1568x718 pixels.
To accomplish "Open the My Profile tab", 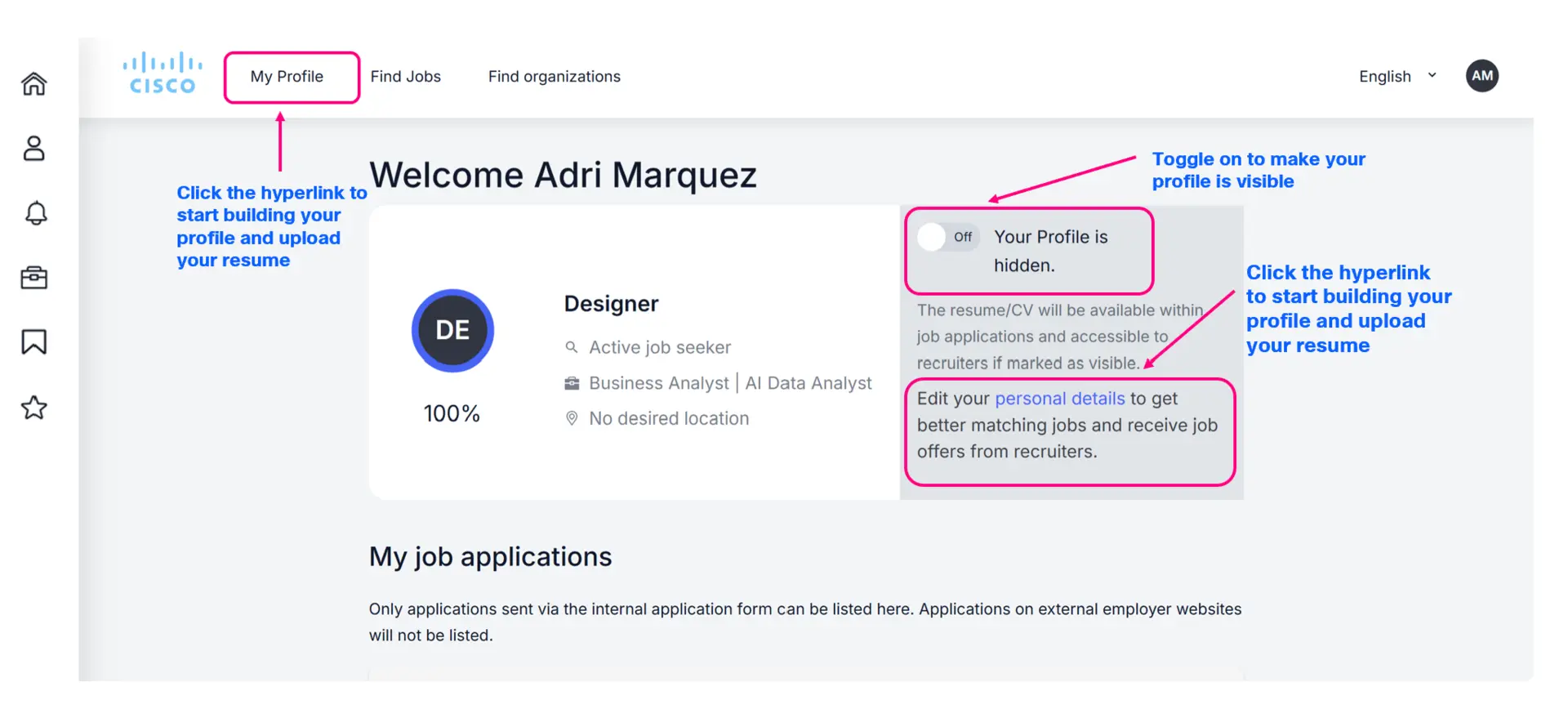I will 287,76.
